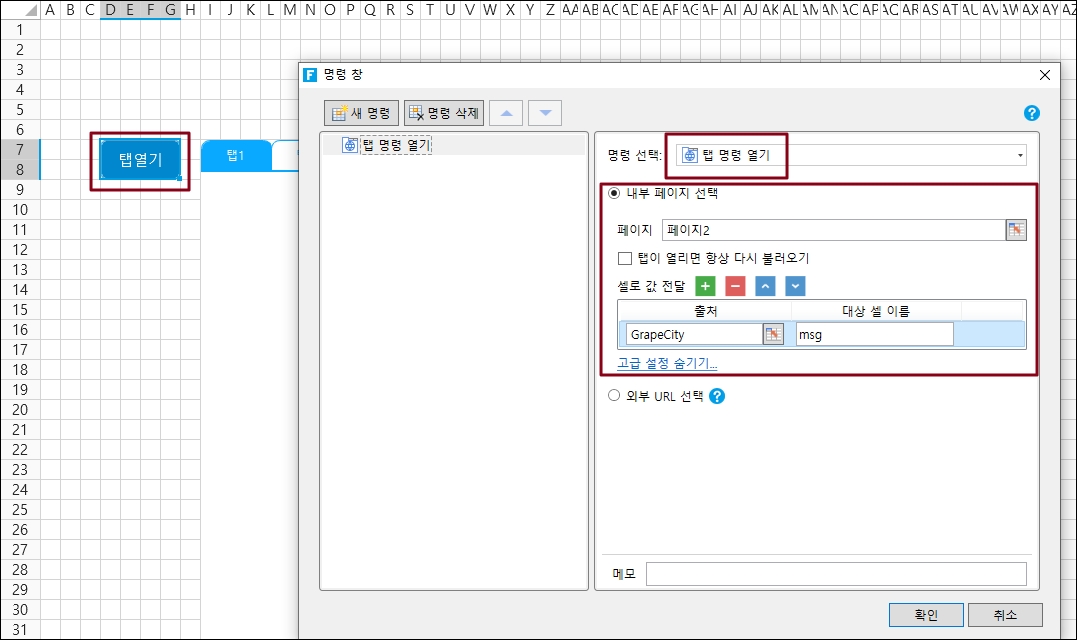Click the red remove cell value button
This screenshot has width=1077, height=640.
tap(735, 287)
